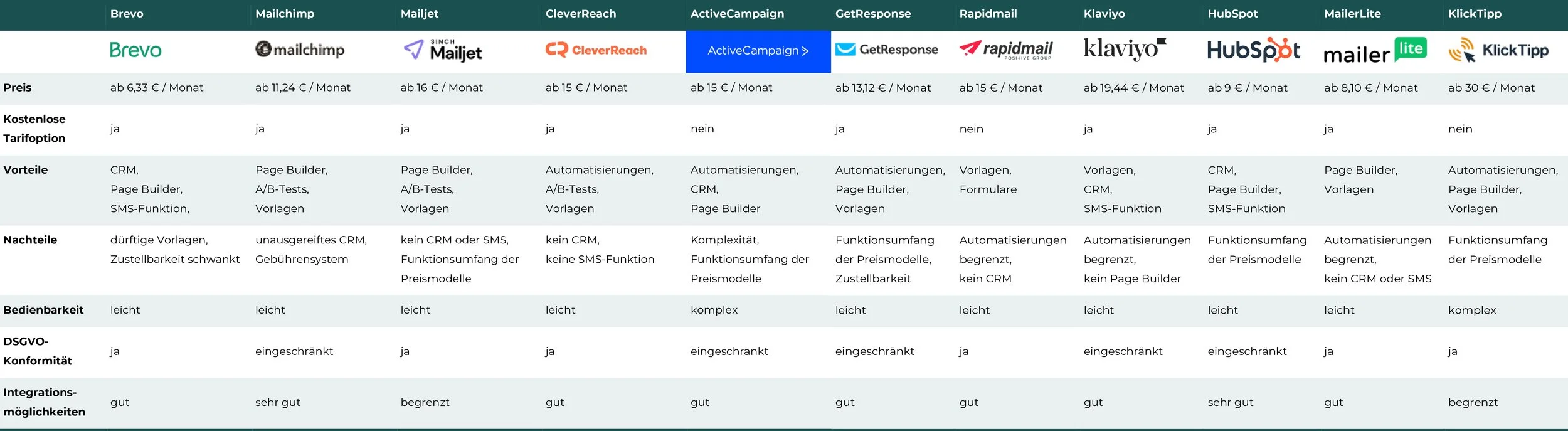The height and width of the screenshot is (431, 1568).
Task: Click Mailjet's 'begrenzt' integrations cell
Action: (425, 402)
